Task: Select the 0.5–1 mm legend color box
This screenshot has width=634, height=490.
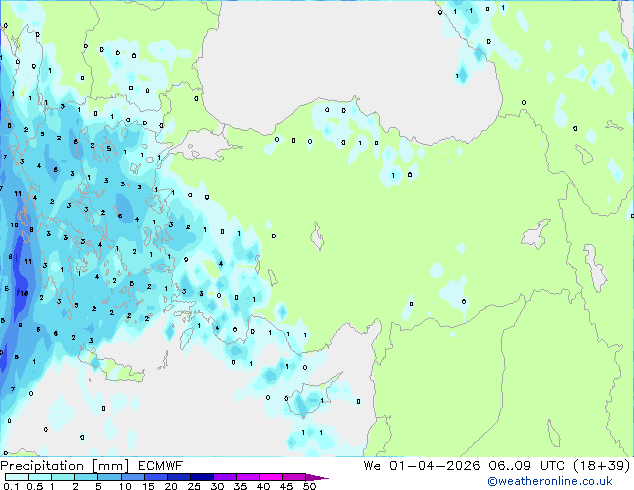Action: tap(40, 477)
